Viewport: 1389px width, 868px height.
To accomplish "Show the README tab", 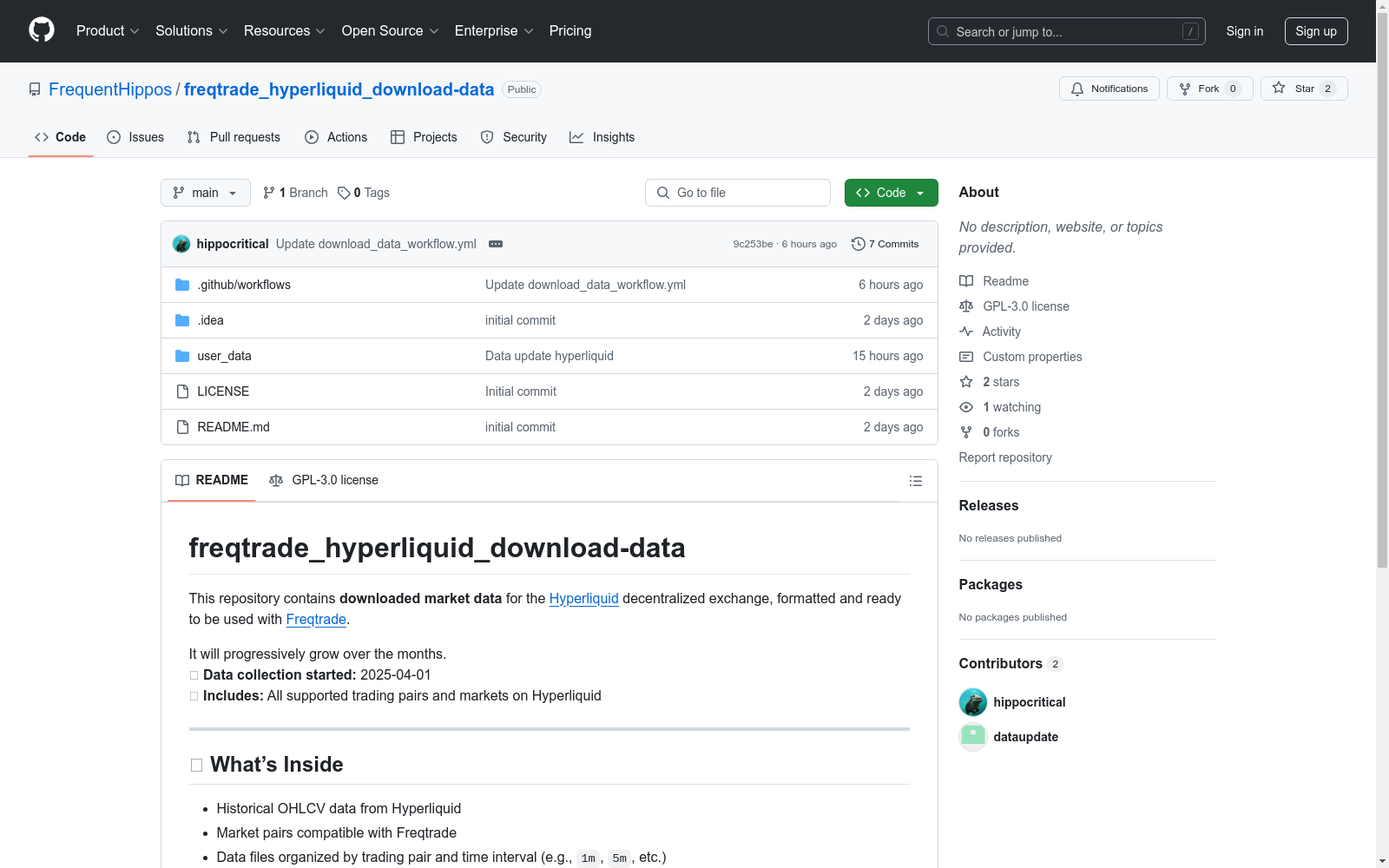I will coord(212,480).
